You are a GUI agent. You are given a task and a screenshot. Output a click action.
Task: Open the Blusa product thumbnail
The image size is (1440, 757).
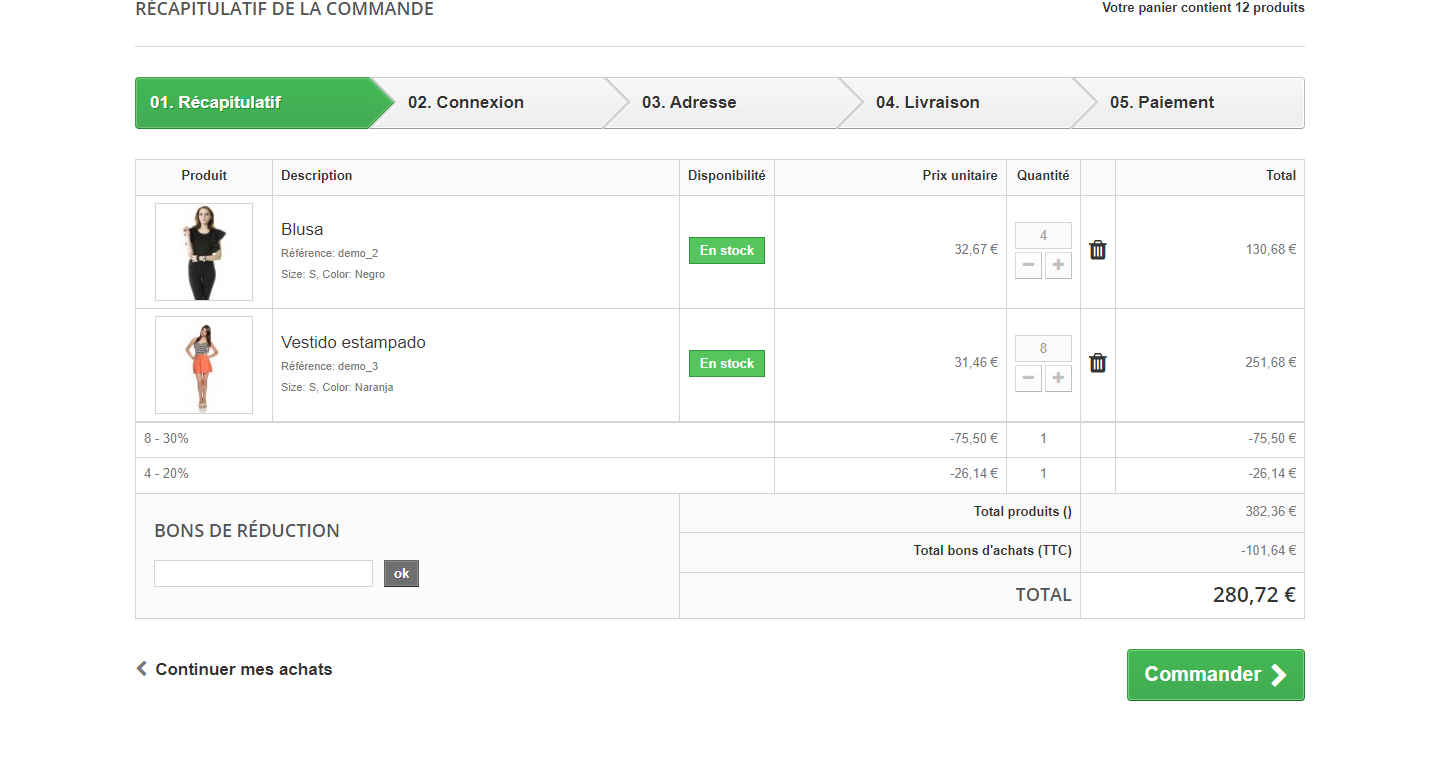click(x=204, y=252)
